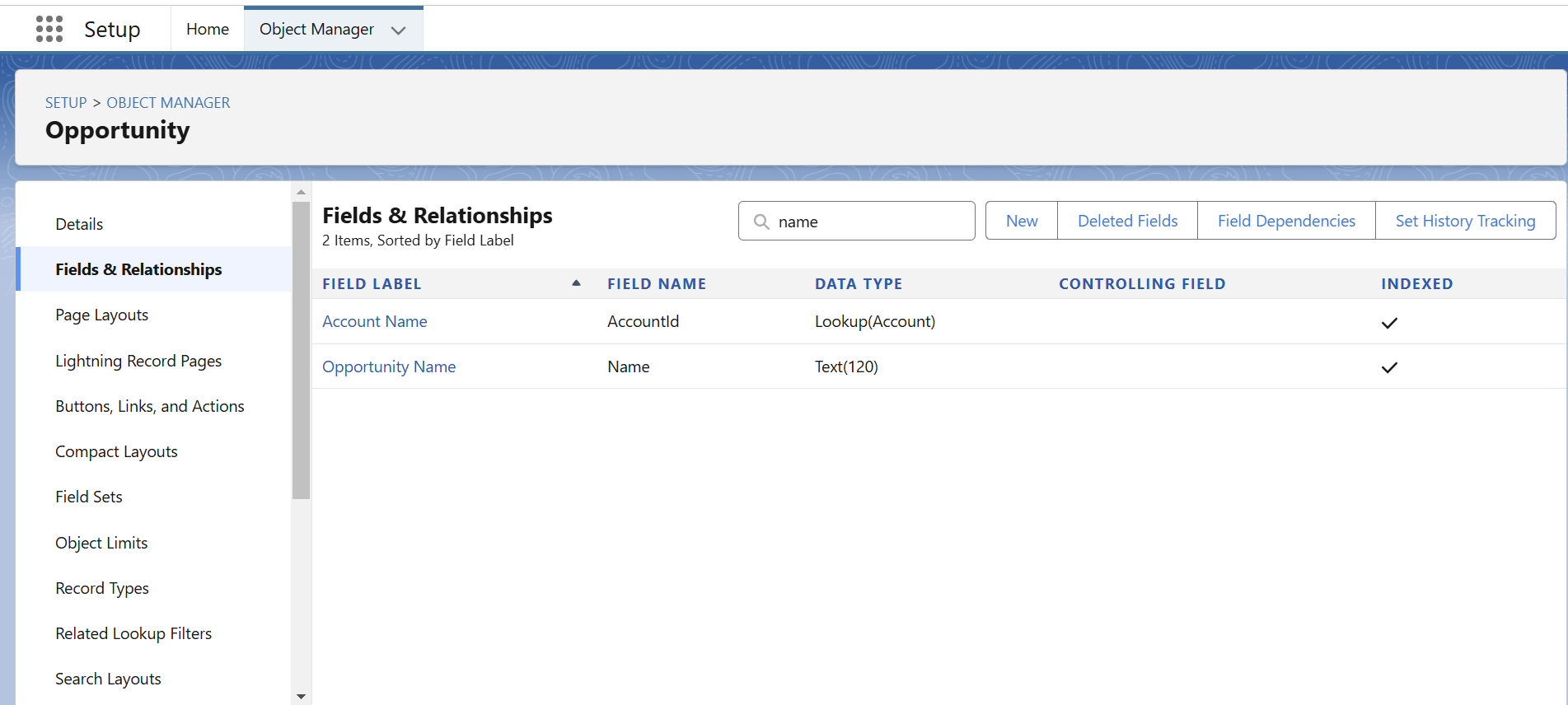Viewport: 1568px width, 705px height.
Task: Click the AccountId field name cell
Action: pos(643,321)
